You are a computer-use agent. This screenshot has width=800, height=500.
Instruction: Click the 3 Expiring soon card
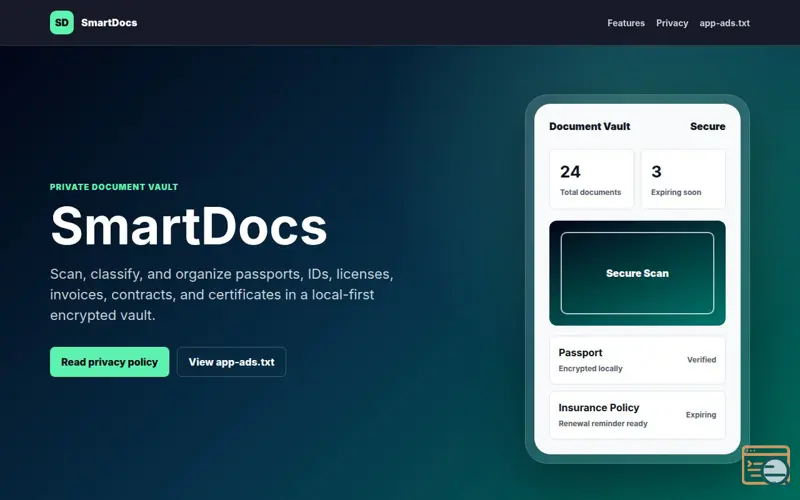tap(683, 180)
